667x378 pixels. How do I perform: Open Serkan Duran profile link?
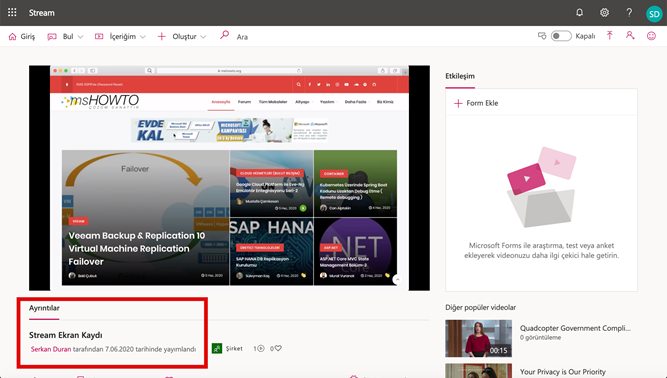tap(51, 349)
